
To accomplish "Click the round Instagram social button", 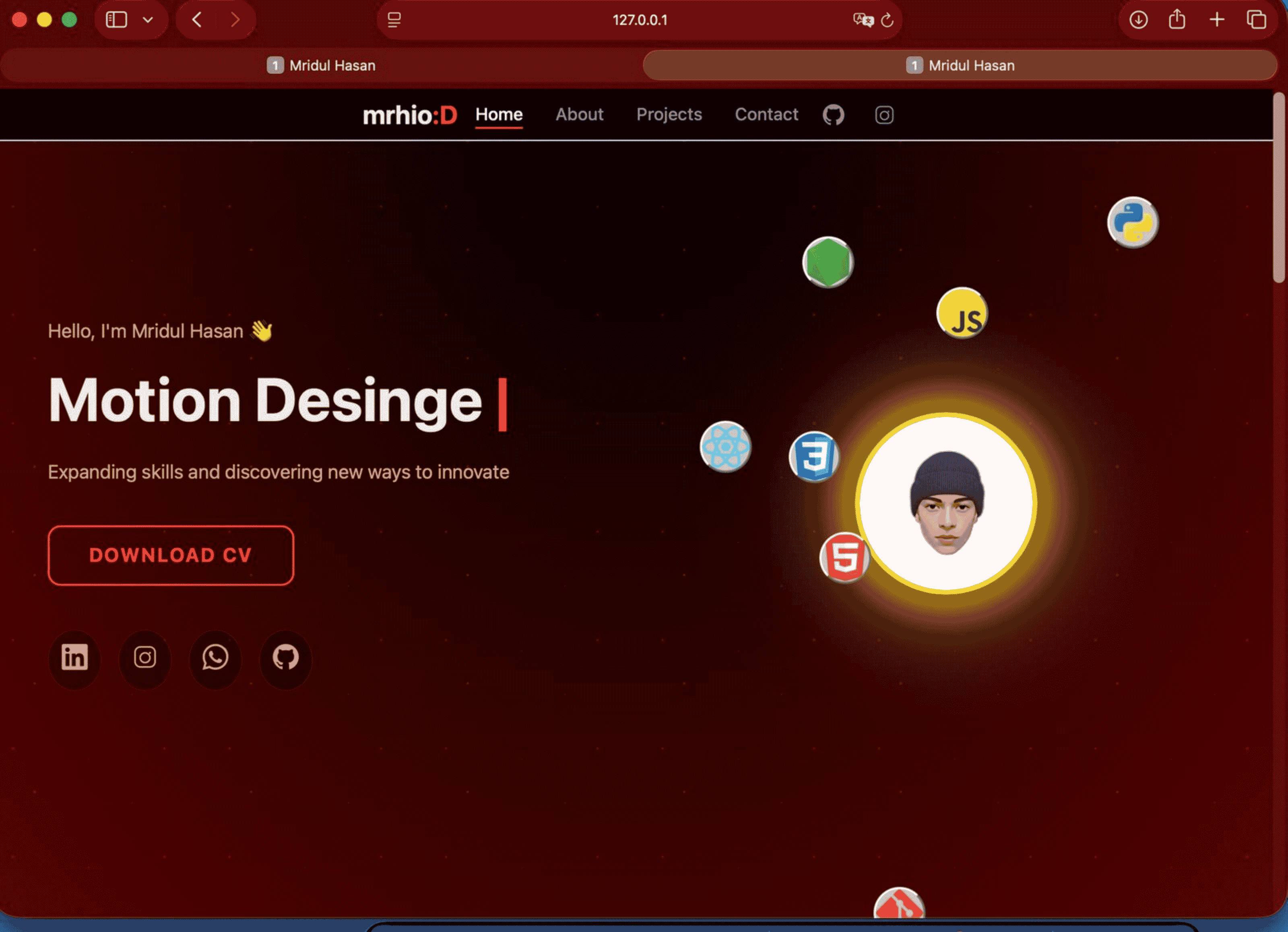I will click(x=145, y=658).
